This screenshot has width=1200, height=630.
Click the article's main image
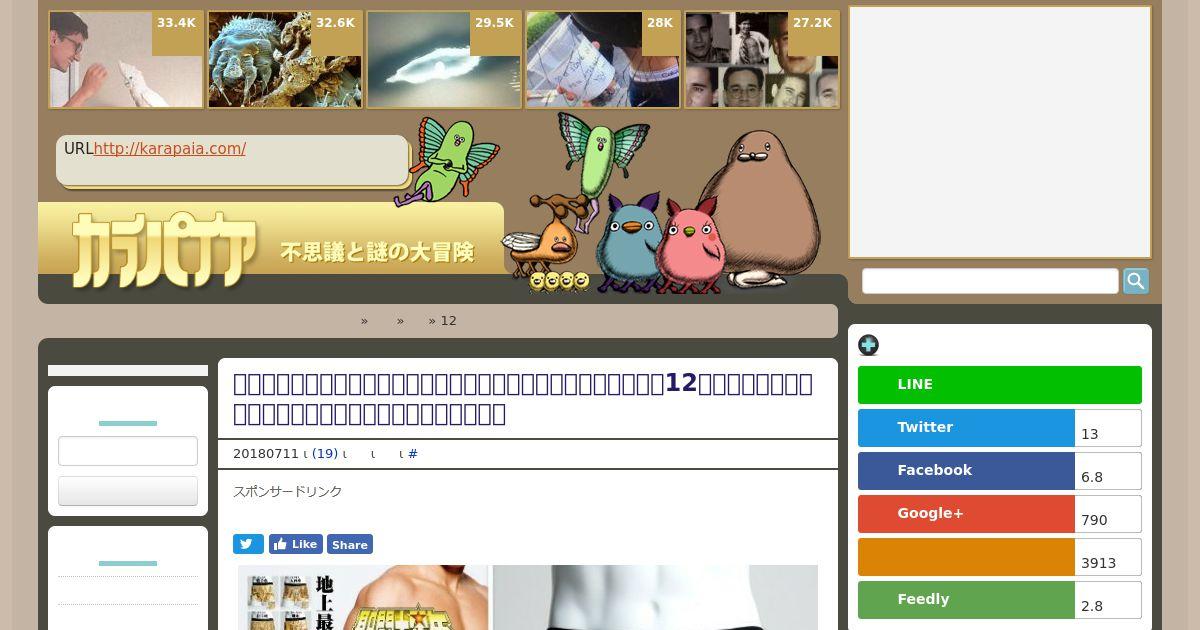tap(528, 598)
